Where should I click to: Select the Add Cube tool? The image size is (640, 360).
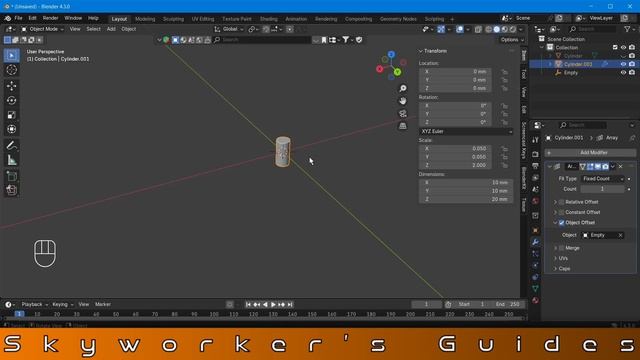[11, 176]
